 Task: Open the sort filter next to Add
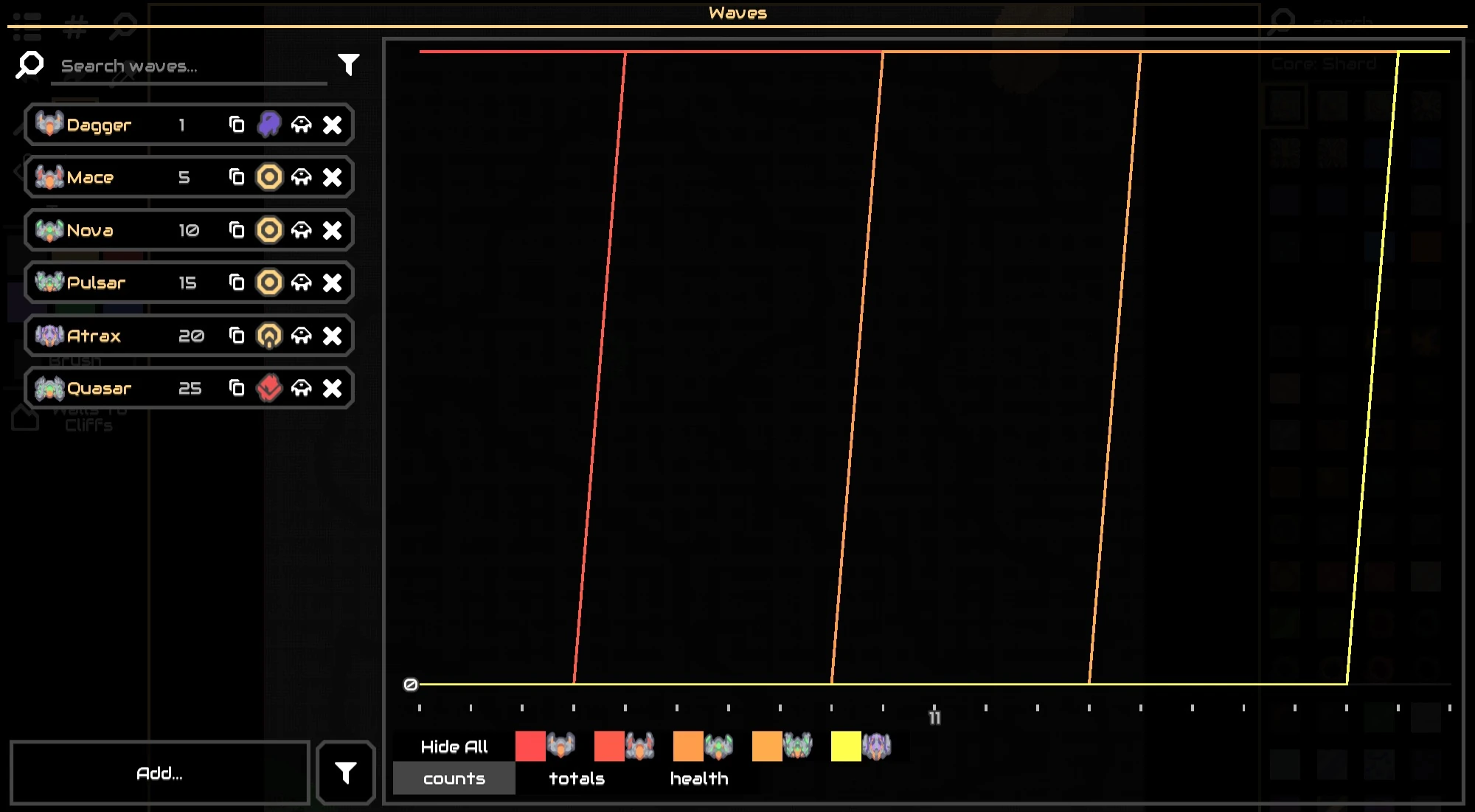pos(346,773)
